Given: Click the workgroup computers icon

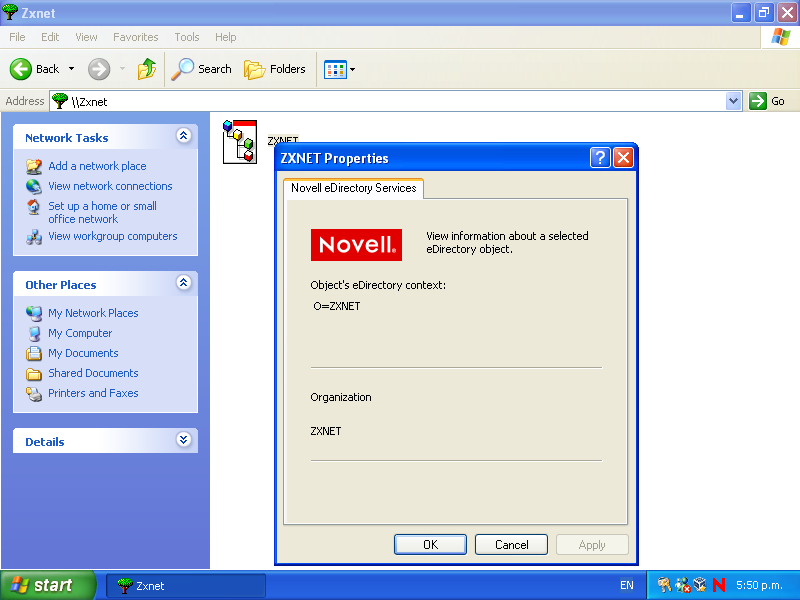Looking at the screenshot, I should click(x=34, y=237).
